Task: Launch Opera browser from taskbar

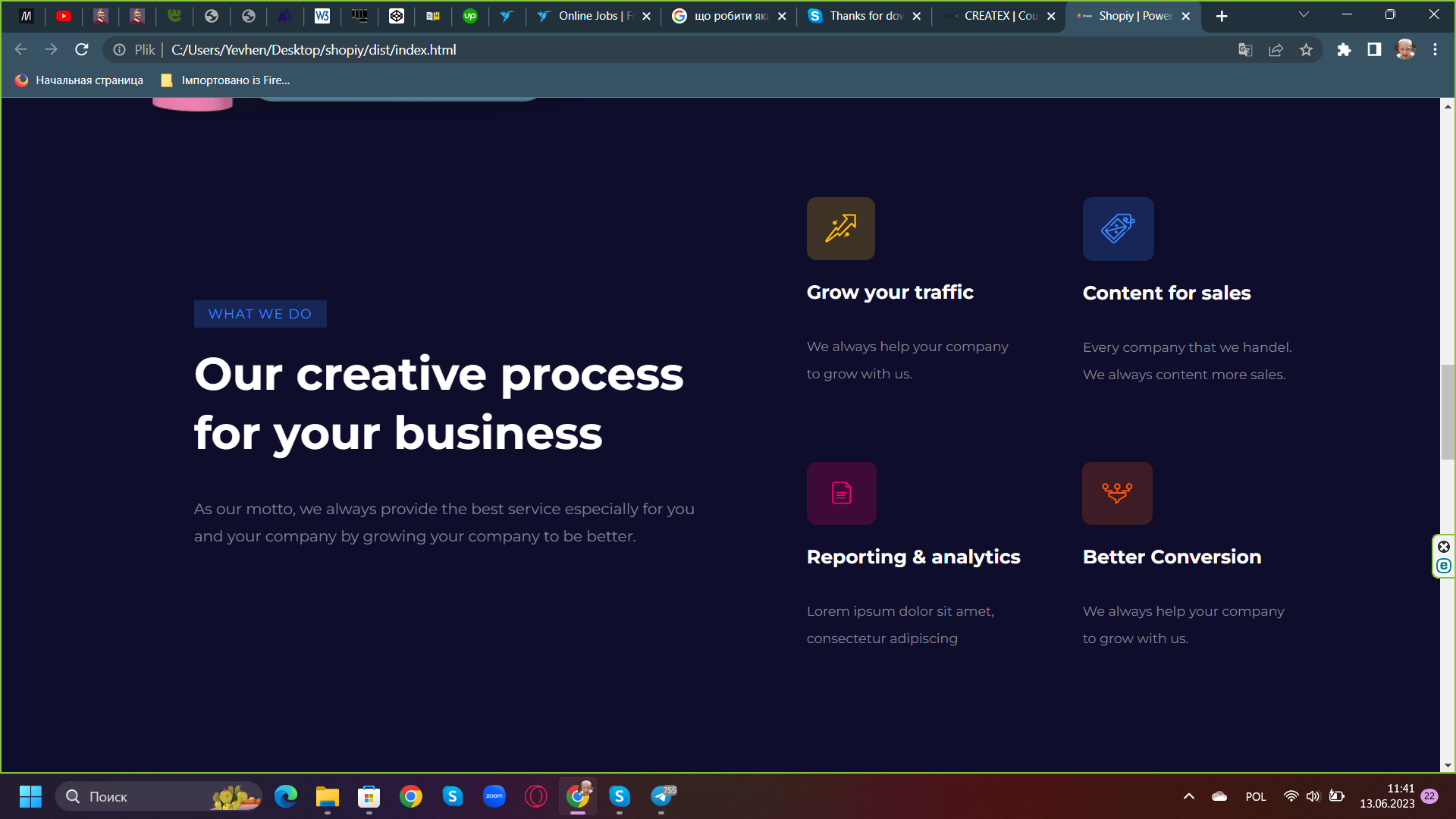Action: point(536,796)
